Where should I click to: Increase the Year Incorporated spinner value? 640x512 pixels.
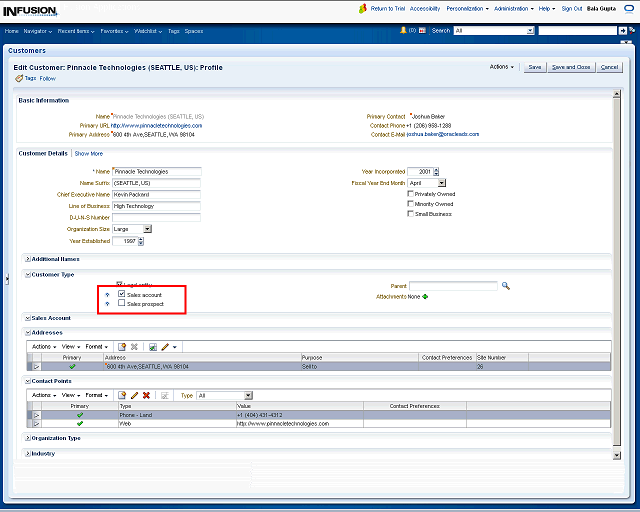(x=436, y=169)
